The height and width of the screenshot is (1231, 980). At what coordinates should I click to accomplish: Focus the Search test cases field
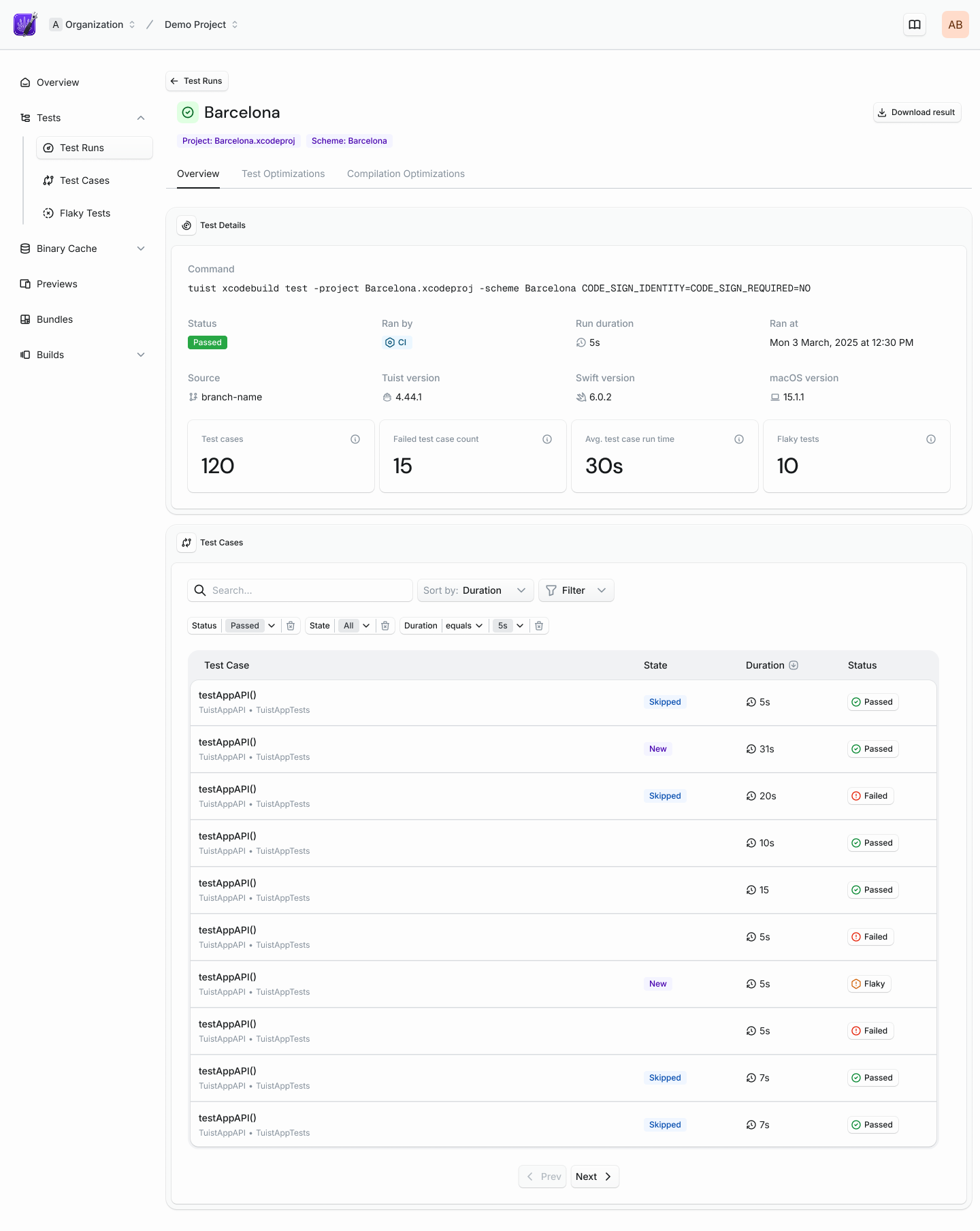coord(300,590)
